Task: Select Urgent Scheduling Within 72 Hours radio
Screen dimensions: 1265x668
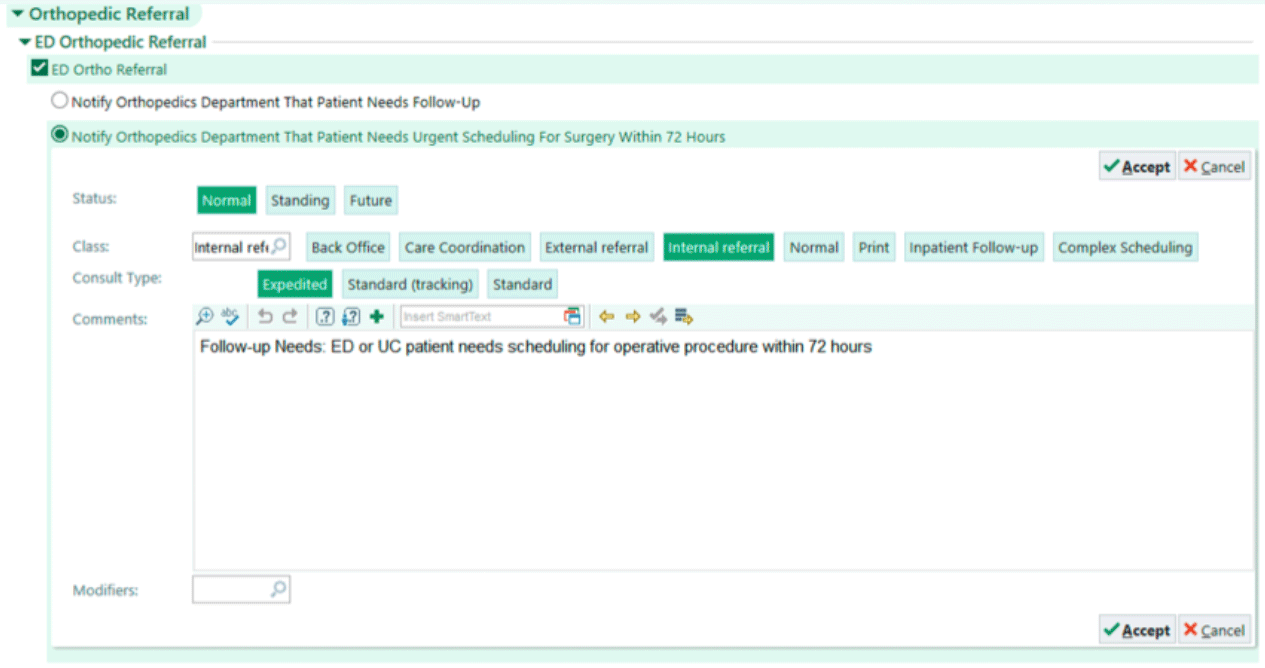Action: [x=60, y=135]
